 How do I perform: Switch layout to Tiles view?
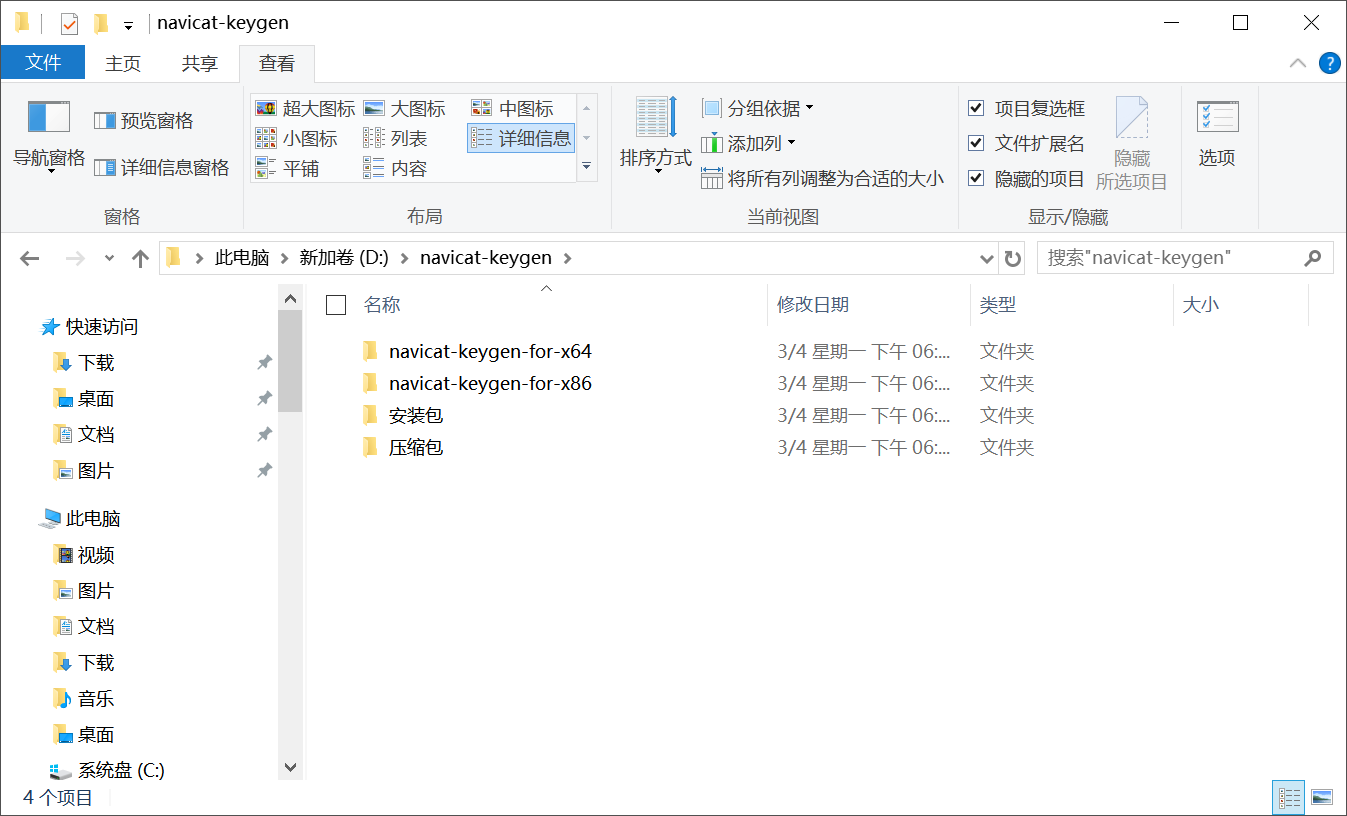[x=287, y=168]
